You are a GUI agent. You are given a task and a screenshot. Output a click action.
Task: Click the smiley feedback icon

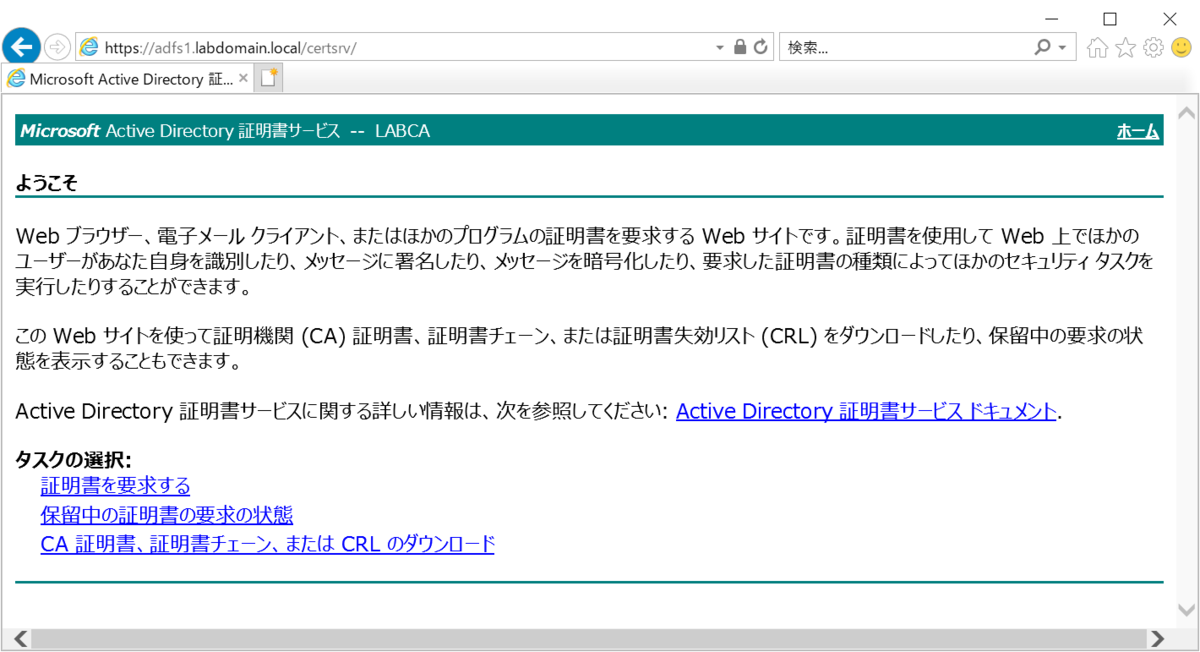click(1181, 47)
